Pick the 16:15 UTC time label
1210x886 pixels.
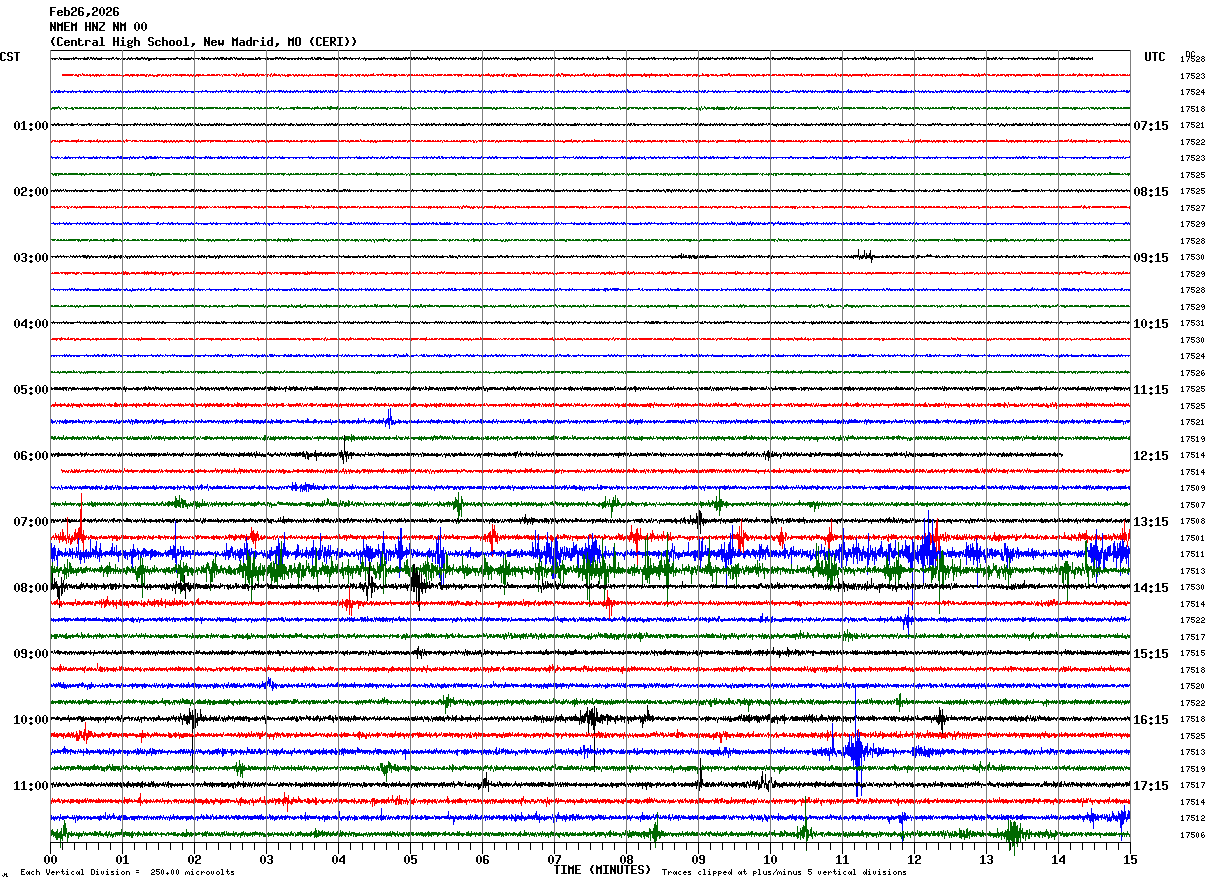click(x=1151, y=720)
